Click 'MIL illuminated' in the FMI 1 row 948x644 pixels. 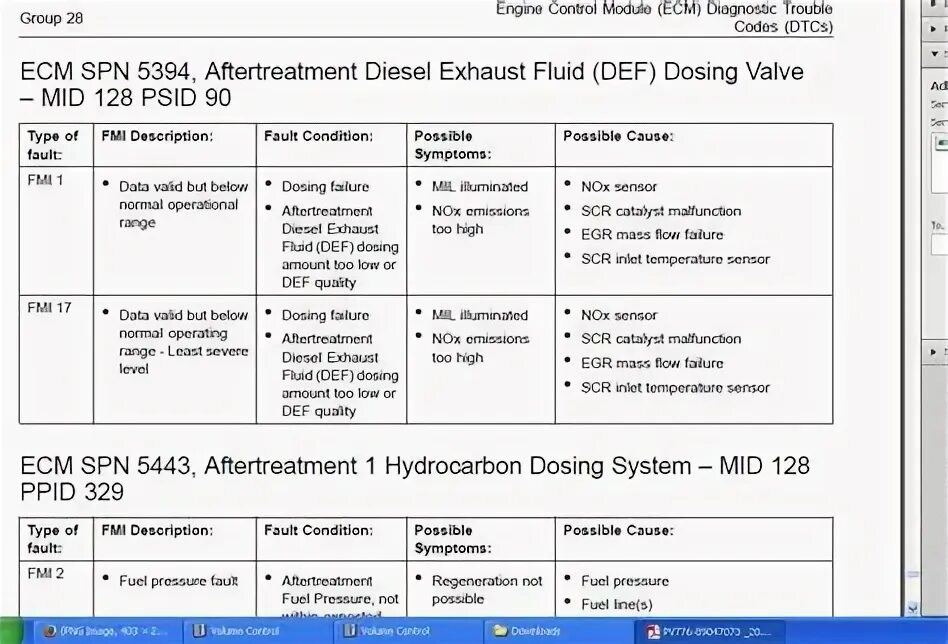click(479, 186)
